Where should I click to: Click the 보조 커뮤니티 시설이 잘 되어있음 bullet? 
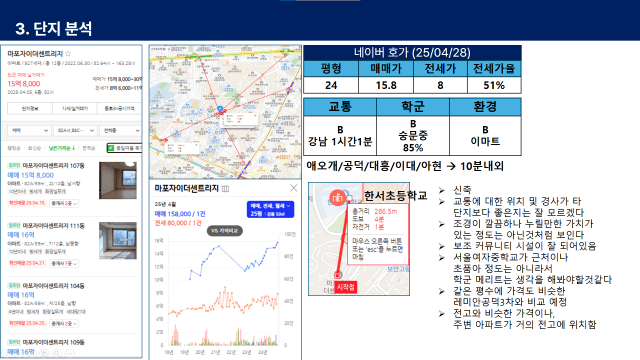pyautogui.click(x=524, y=246)
